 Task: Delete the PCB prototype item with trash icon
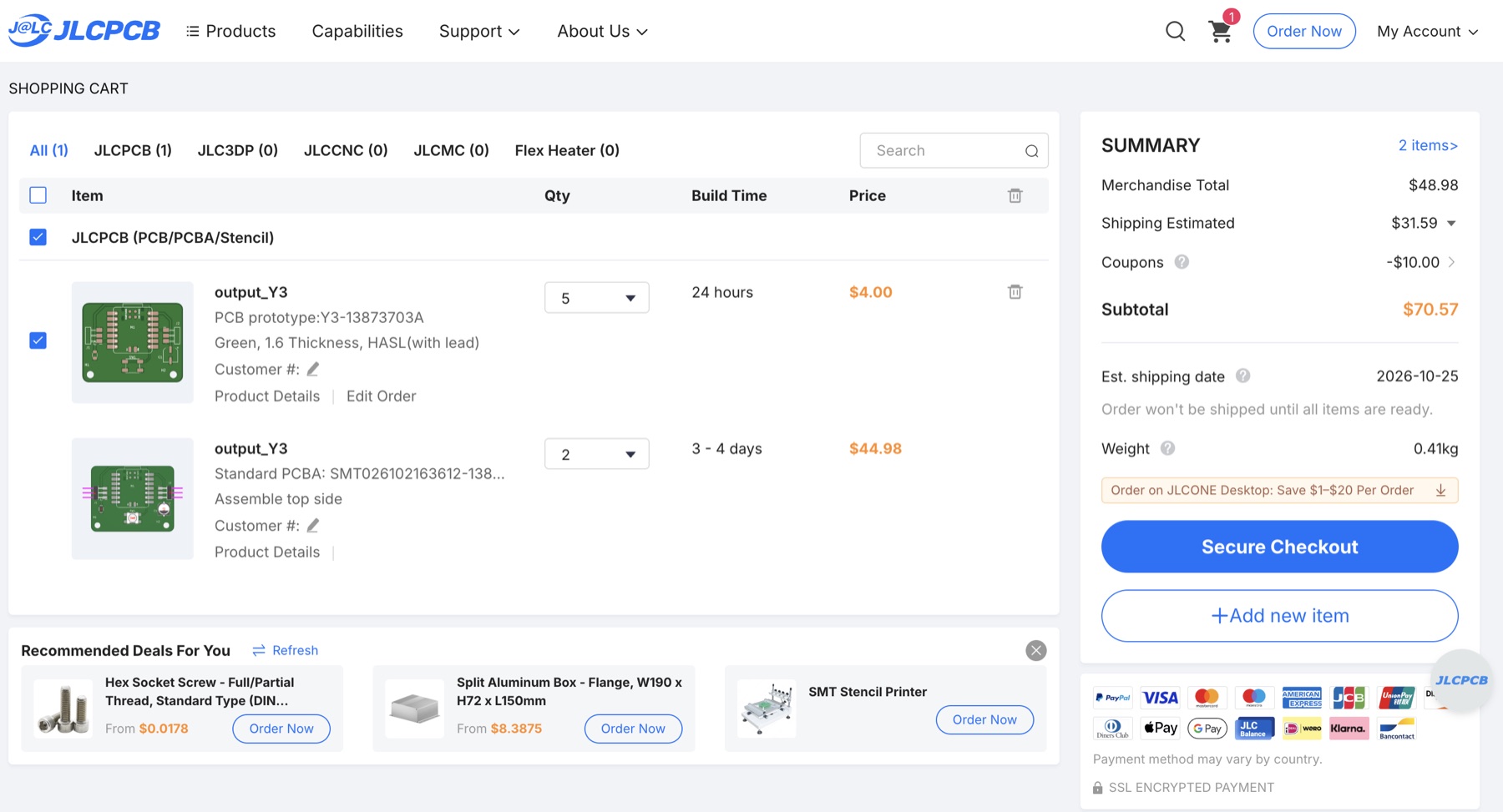coord(1015,292)
